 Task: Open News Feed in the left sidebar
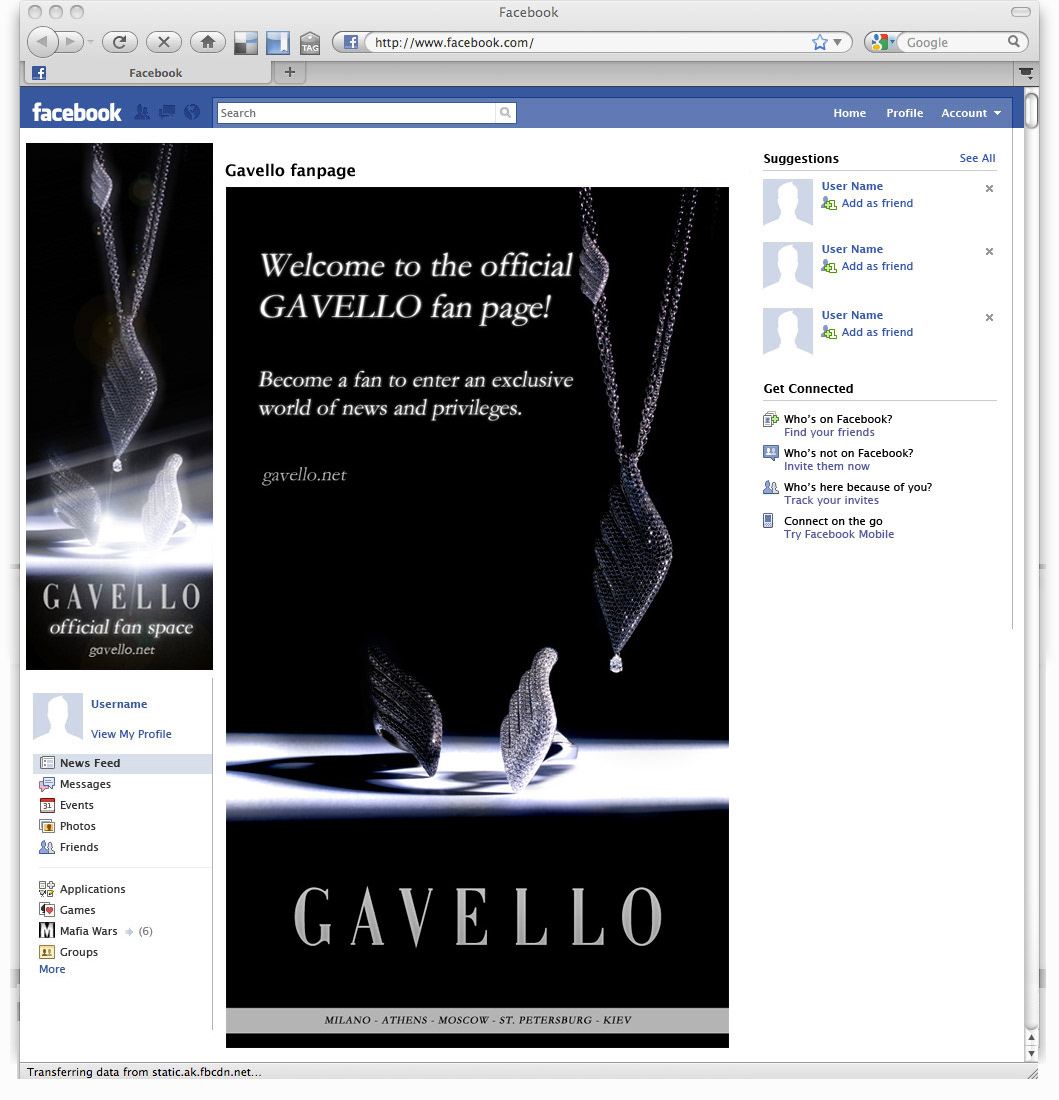coord(122,763)
